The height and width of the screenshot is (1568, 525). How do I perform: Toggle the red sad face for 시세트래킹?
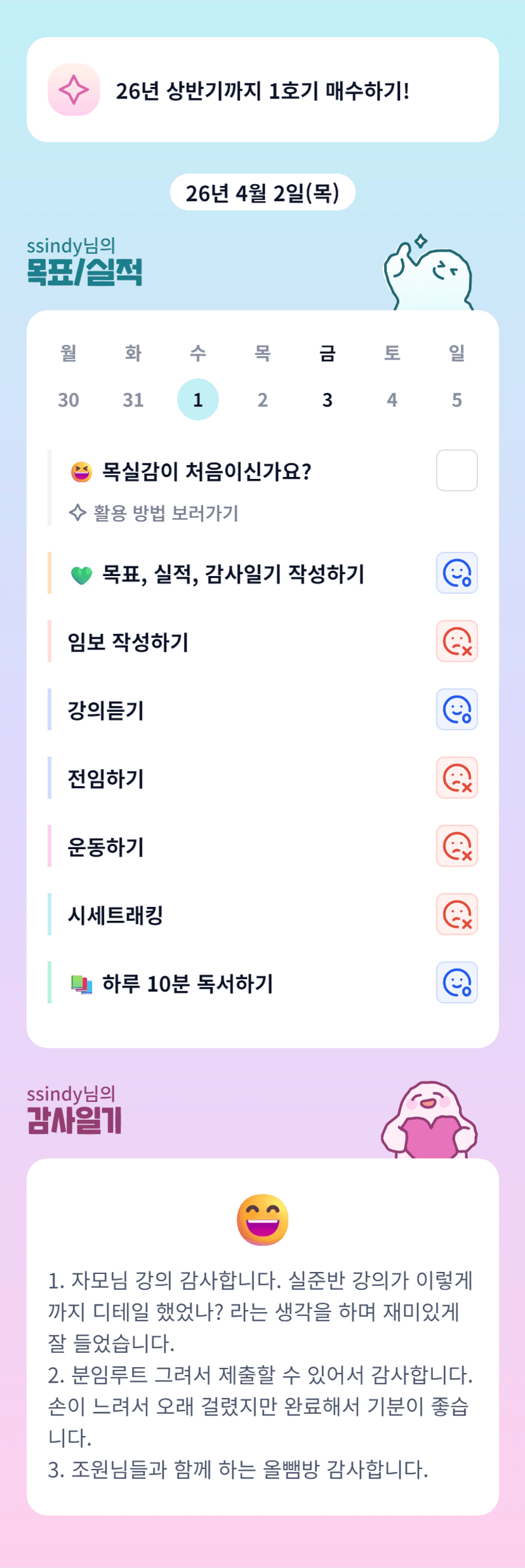point(456,915)
